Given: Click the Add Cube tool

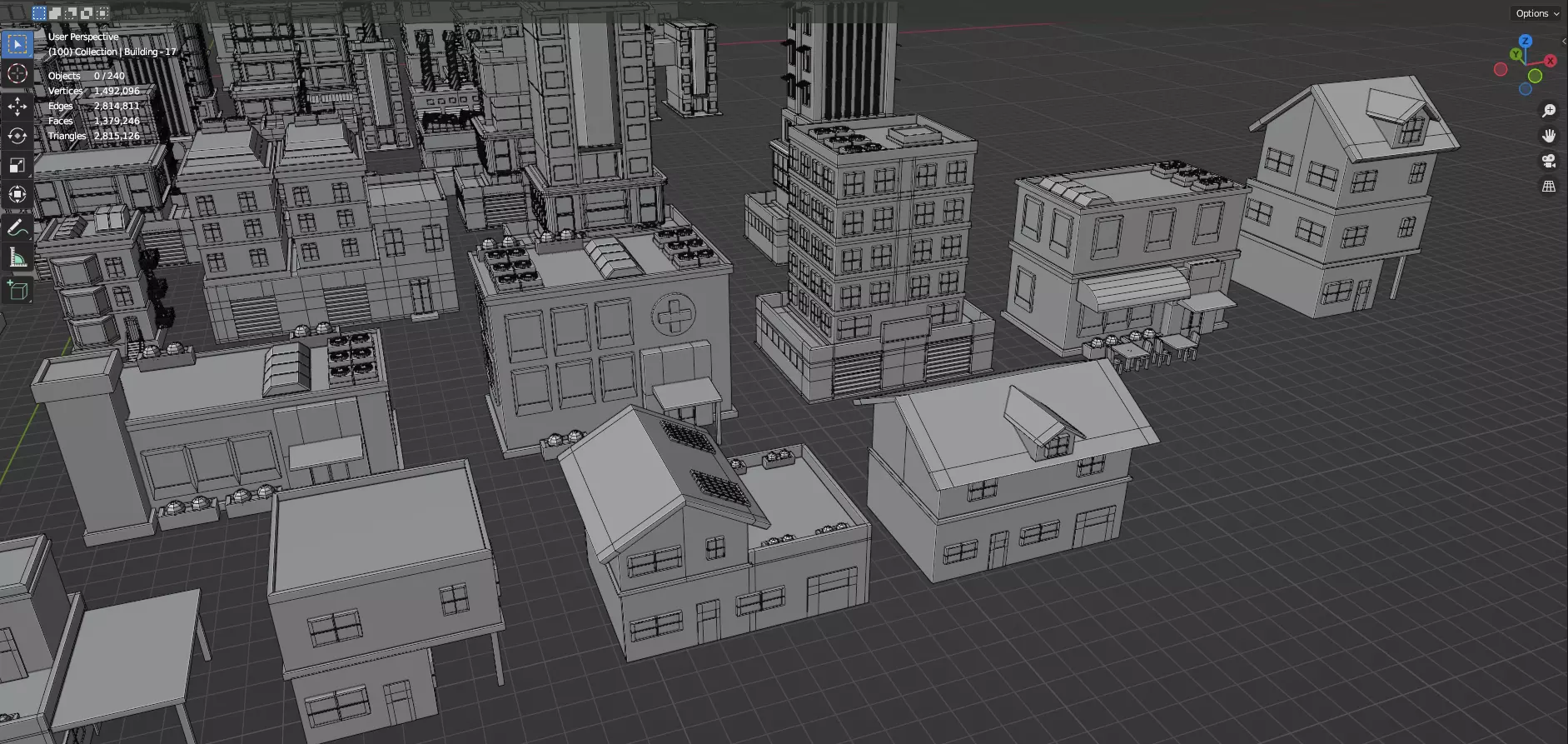Looking at the screenshot, I should 17,290.
